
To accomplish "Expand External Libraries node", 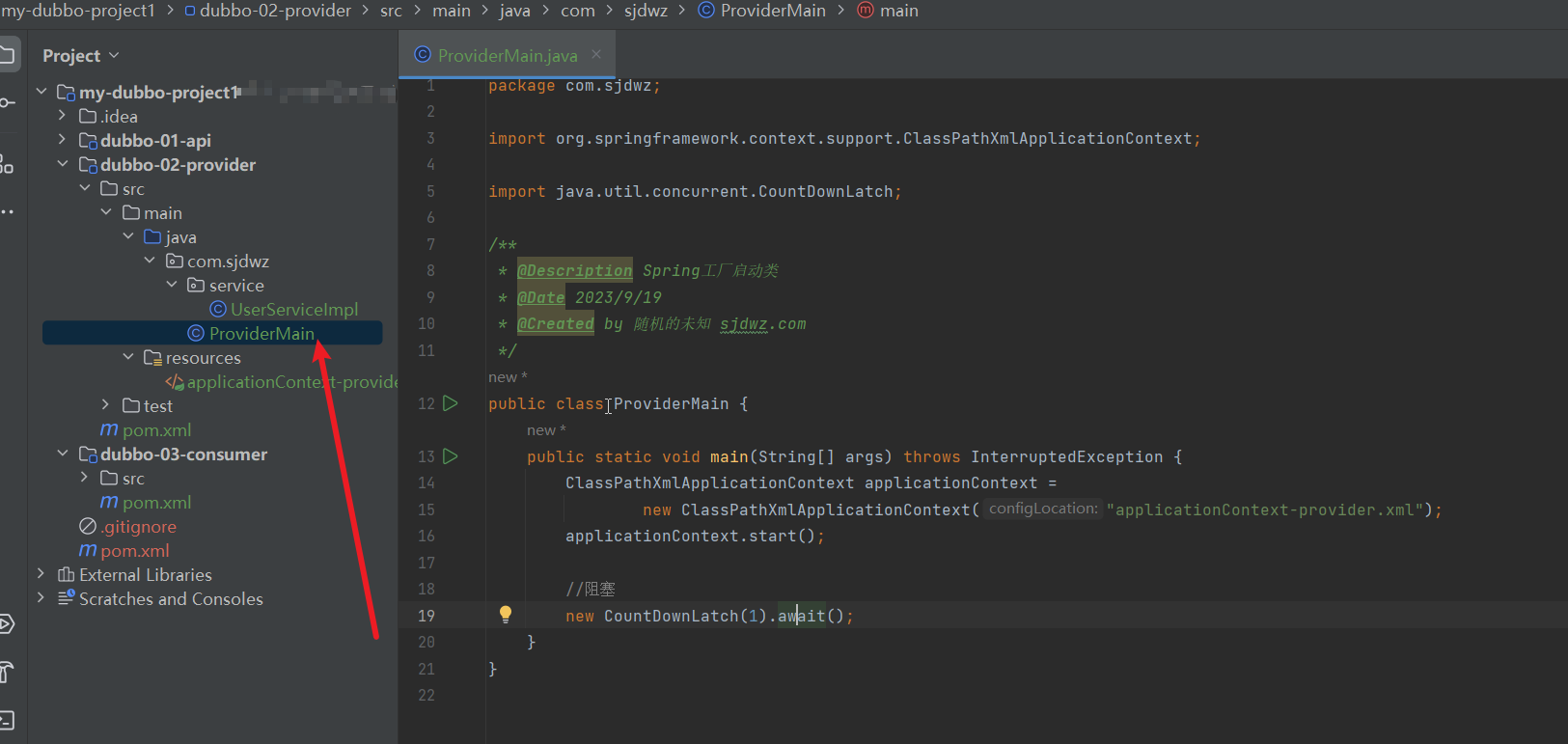I will 41,574.
